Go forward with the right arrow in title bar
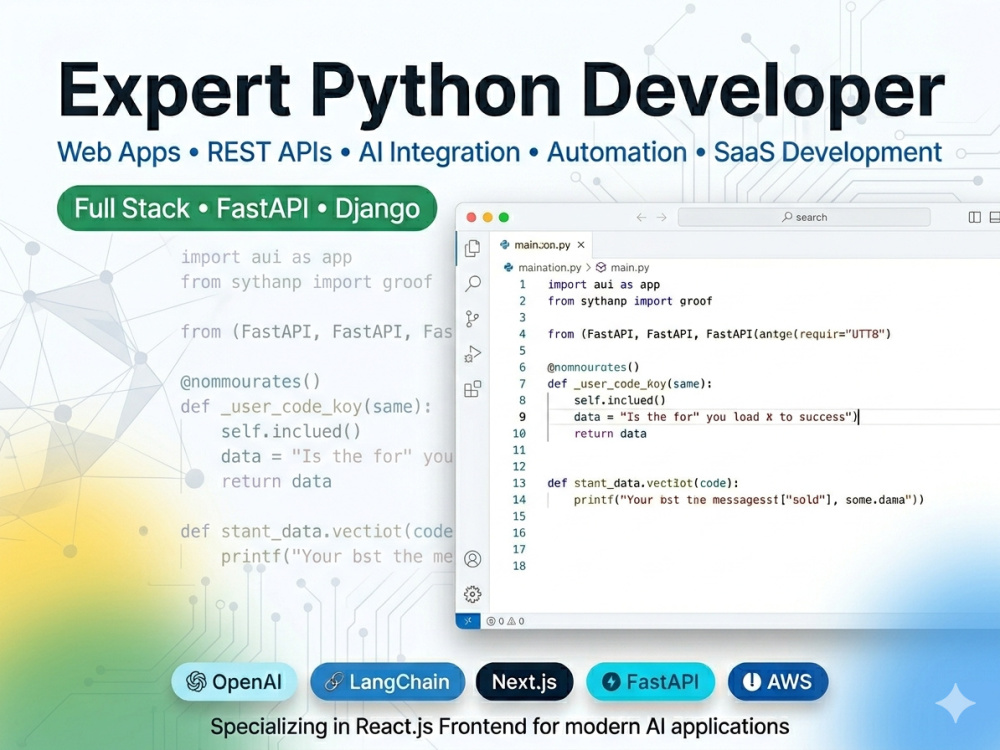 (662, 217)
